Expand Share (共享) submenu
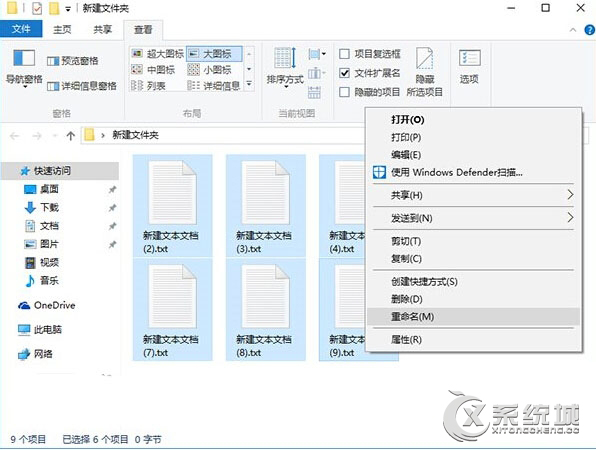 pos(473,195)
